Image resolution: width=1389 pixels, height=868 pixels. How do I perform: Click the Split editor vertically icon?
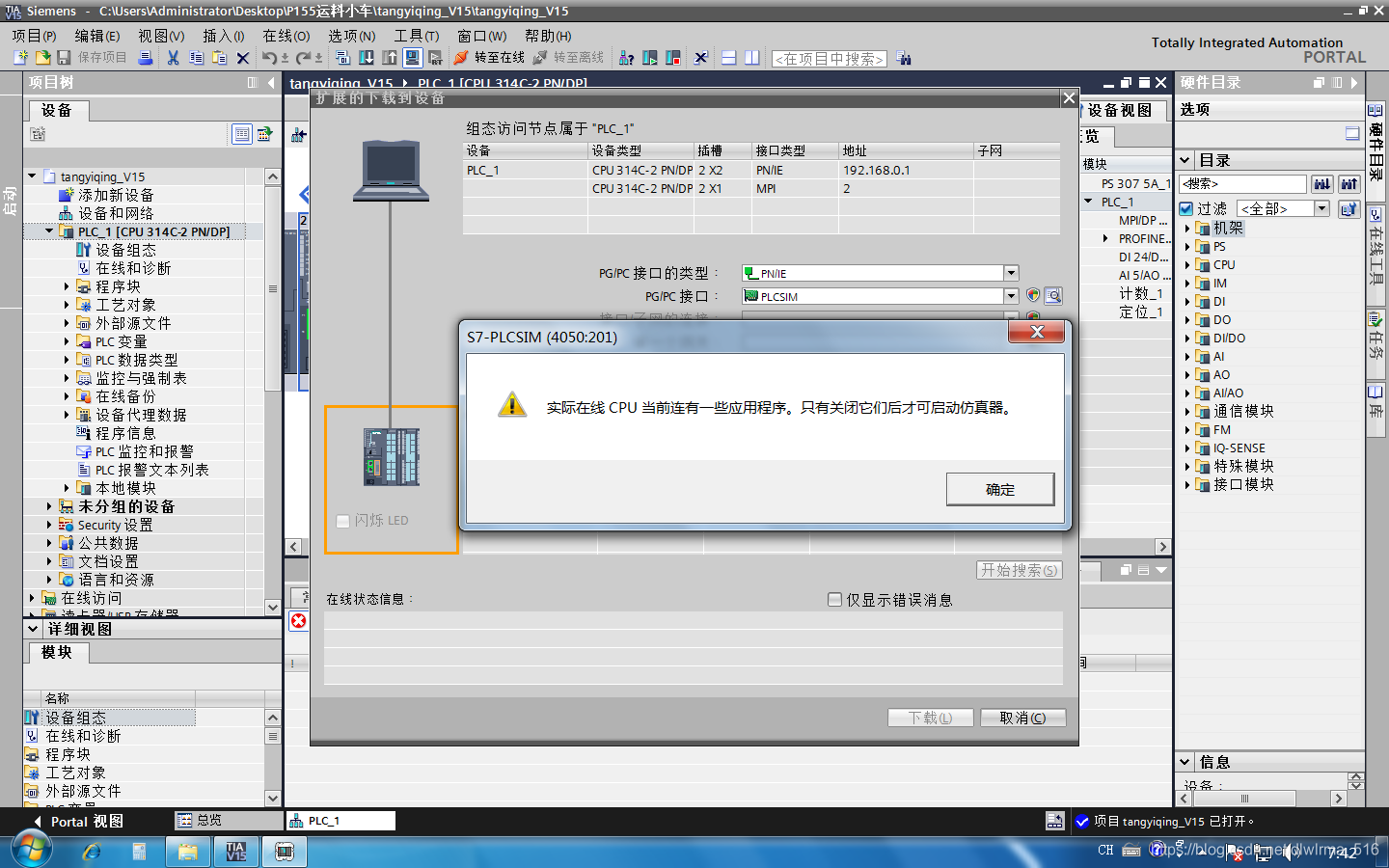(752, 58)
